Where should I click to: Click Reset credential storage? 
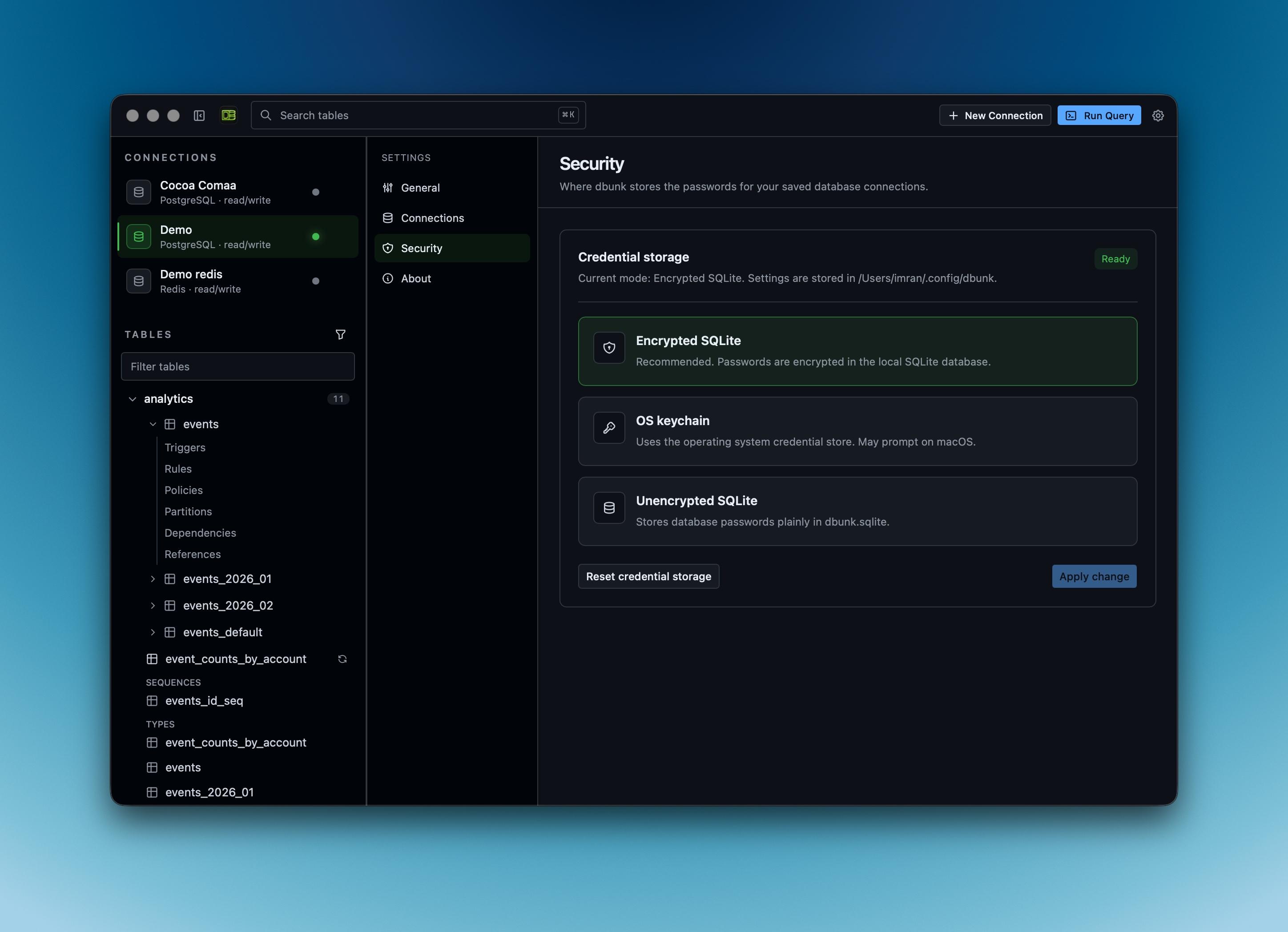[648, 576]
